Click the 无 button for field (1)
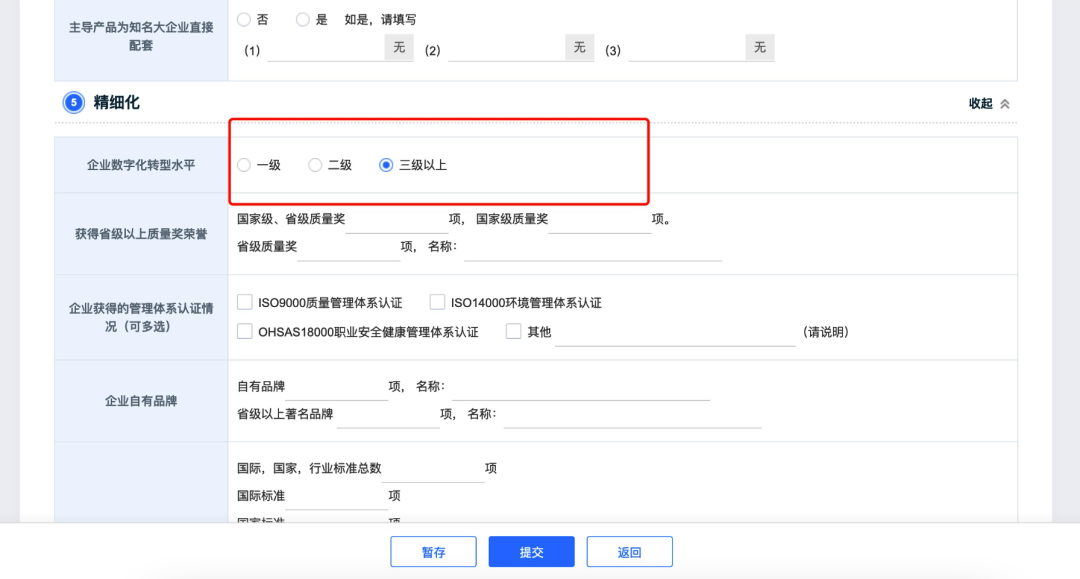The image size is (1080, 579). click(x=399, y=48)
